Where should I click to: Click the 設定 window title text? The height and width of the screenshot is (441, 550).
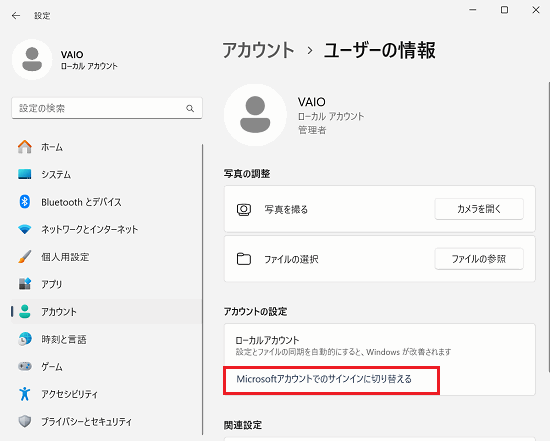(42, 16)
